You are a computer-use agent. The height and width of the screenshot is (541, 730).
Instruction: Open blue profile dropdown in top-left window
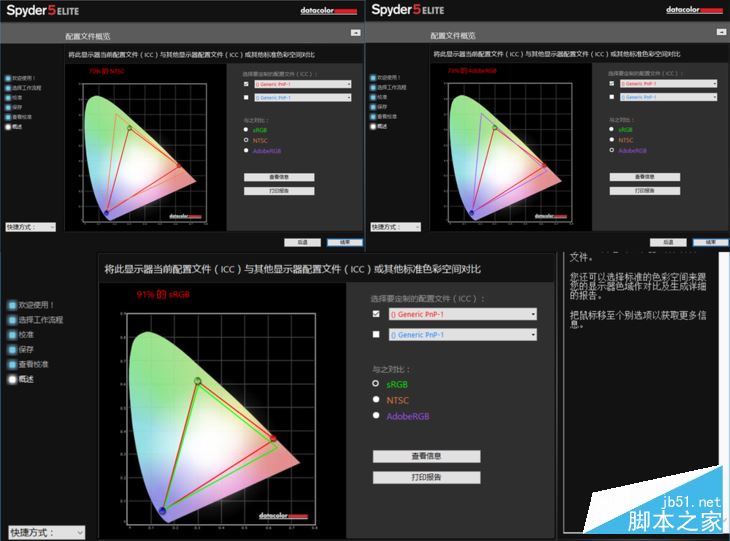pyautogui.click(x=303, y=98)
